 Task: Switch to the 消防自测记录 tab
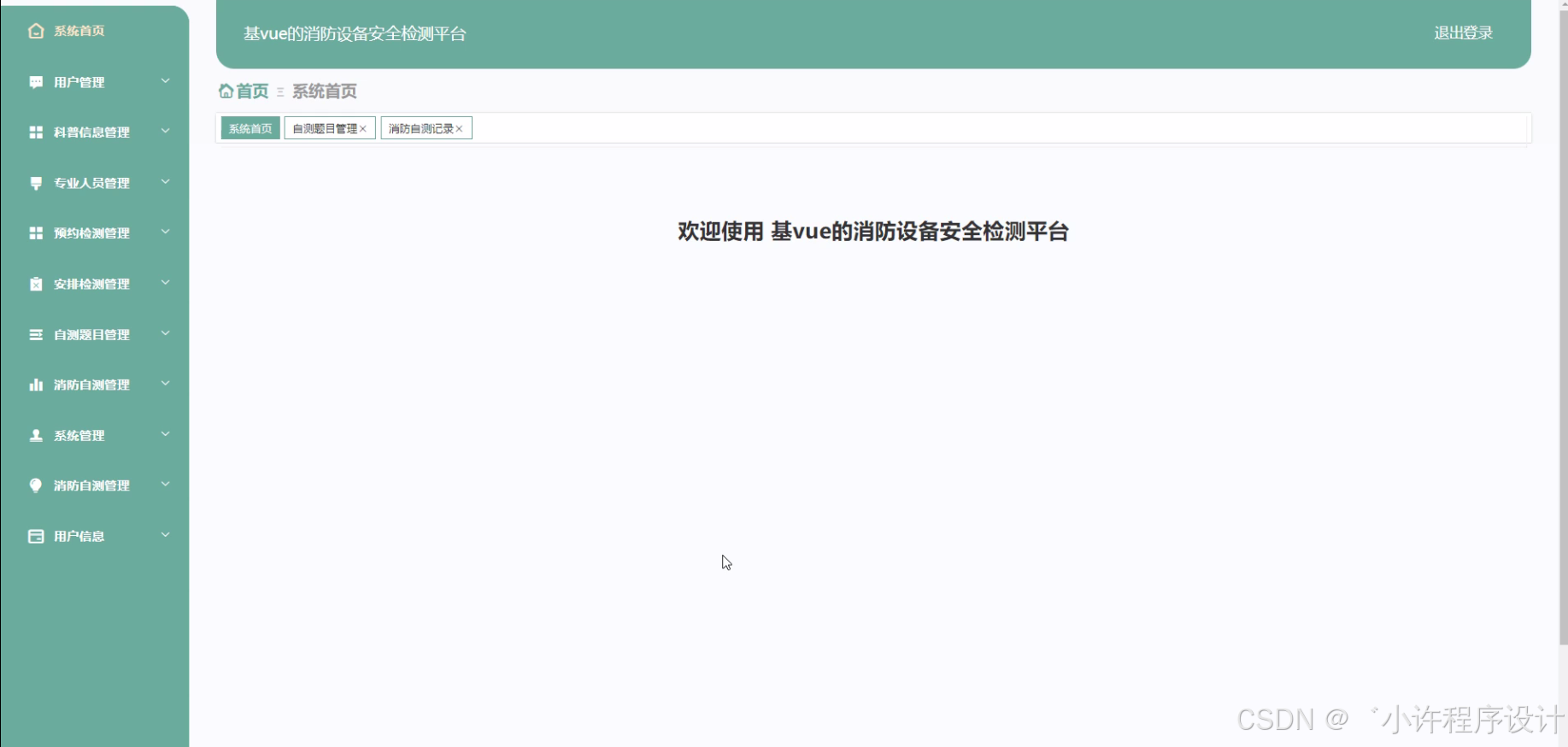pos(420,128)
